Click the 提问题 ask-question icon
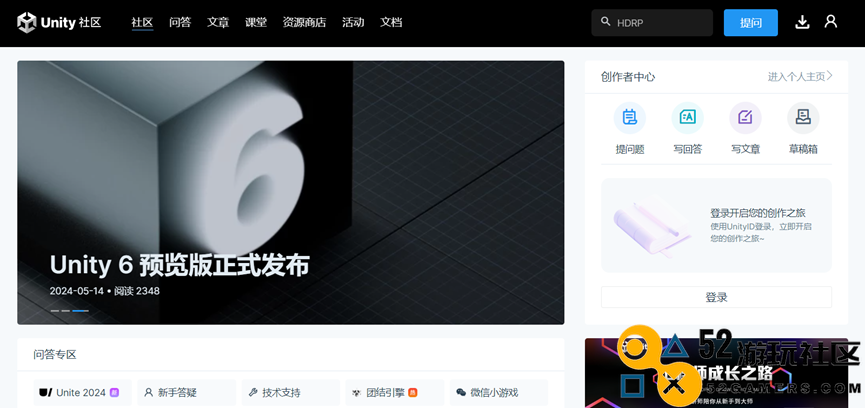The height and width of the screenshot is (408, 865). tap(629, 117)
